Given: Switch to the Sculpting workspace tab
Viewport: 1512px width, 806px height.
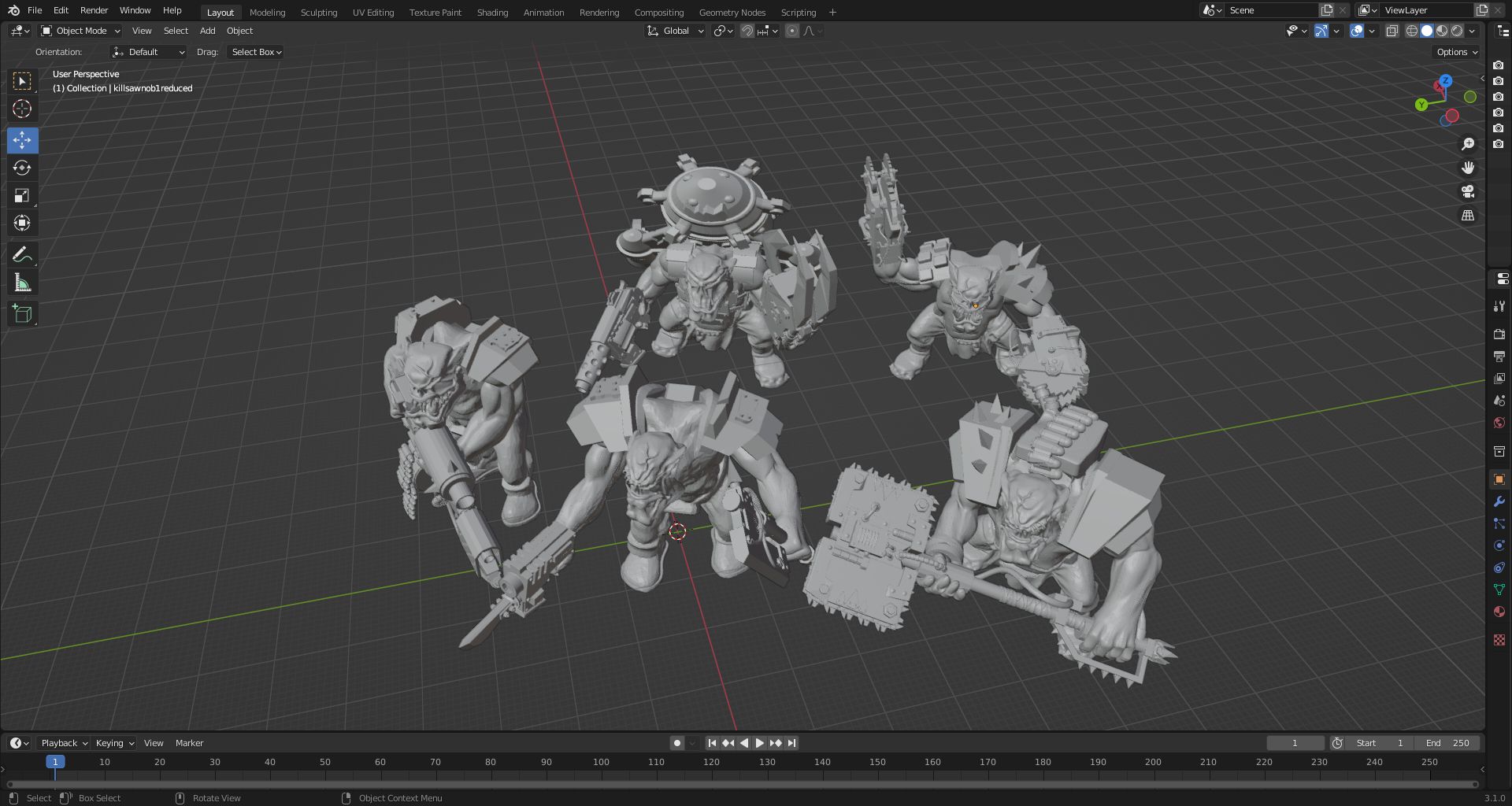Looking at the screenshot, I should pos(318,13).
